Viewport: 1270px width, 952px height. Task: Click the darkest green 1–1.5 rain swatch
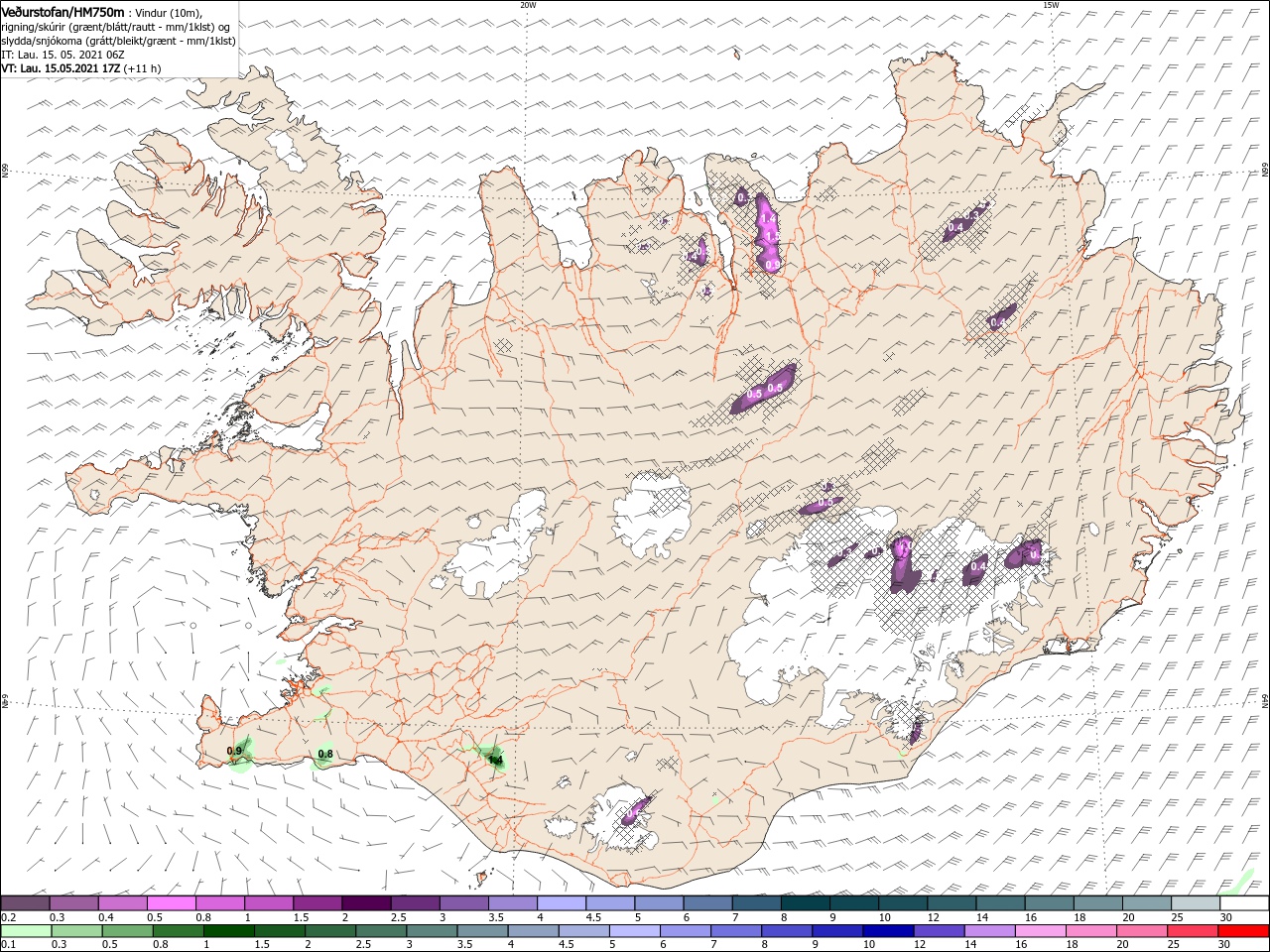click(229, 931)
